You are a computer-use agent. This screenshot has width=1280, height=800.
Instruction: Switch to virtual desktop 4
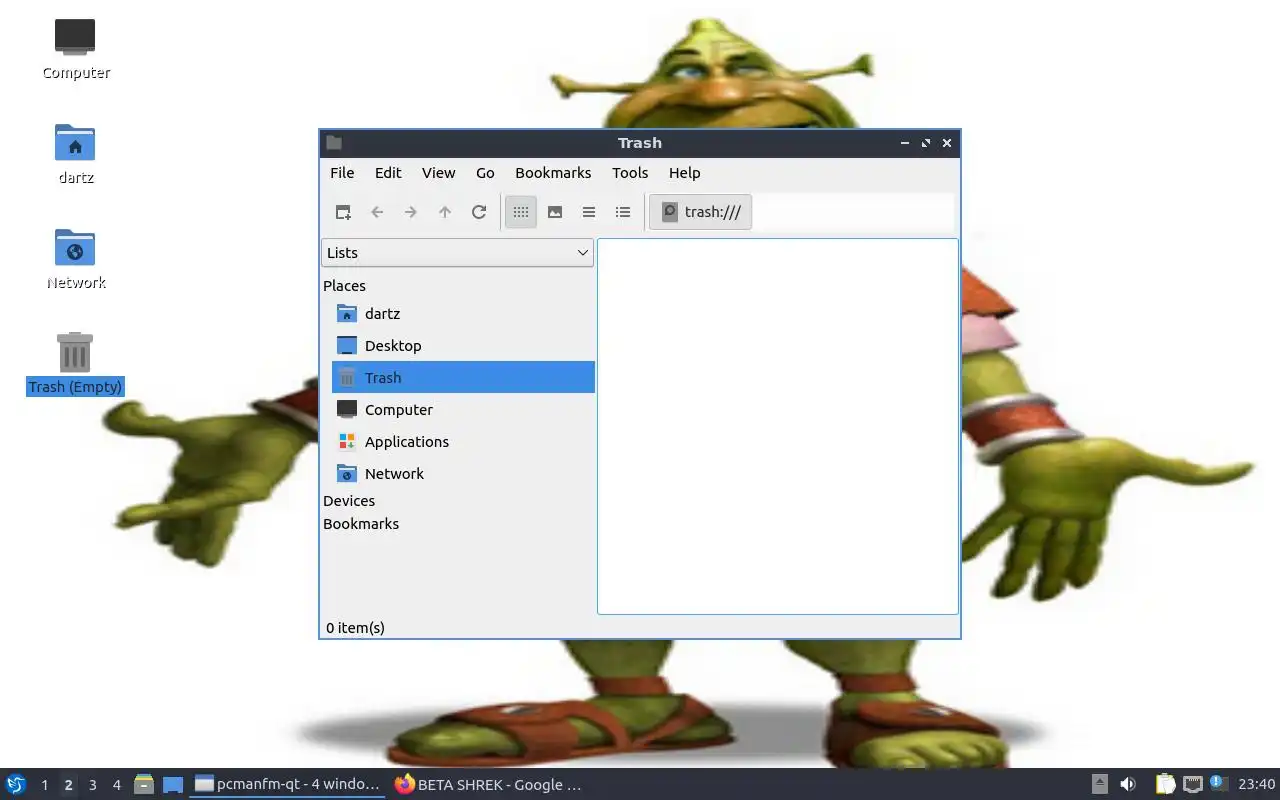click(x=116, y=785)
